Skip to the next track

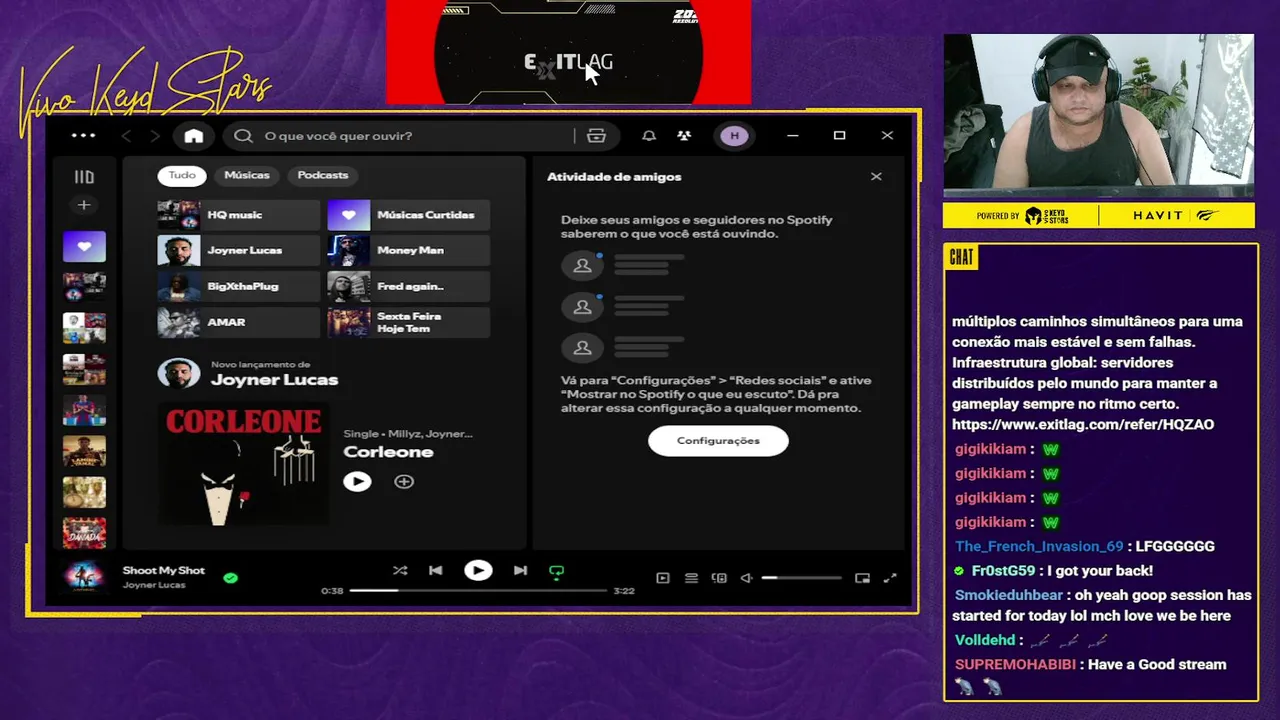pyautogui.click(x=520, y=571)
